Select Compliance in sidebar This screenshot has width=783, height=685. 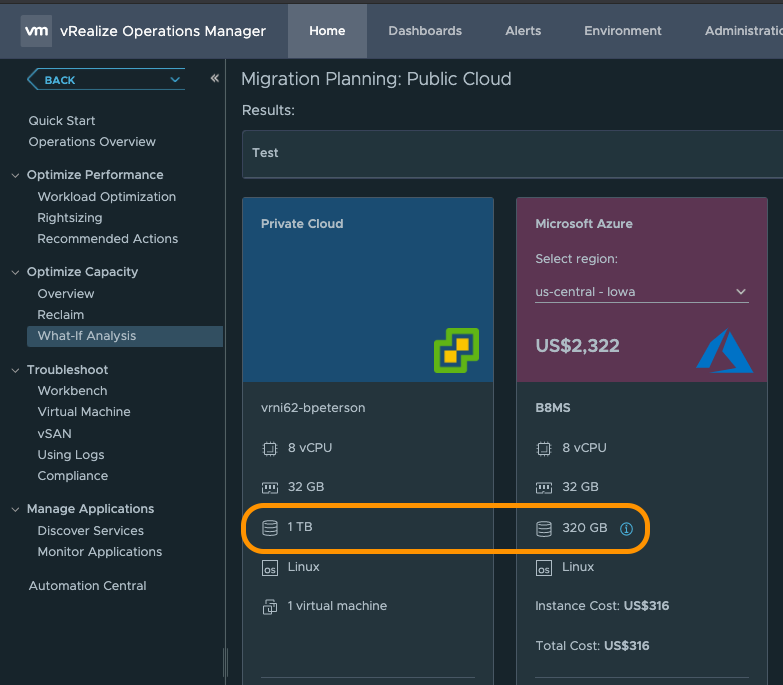72,476
